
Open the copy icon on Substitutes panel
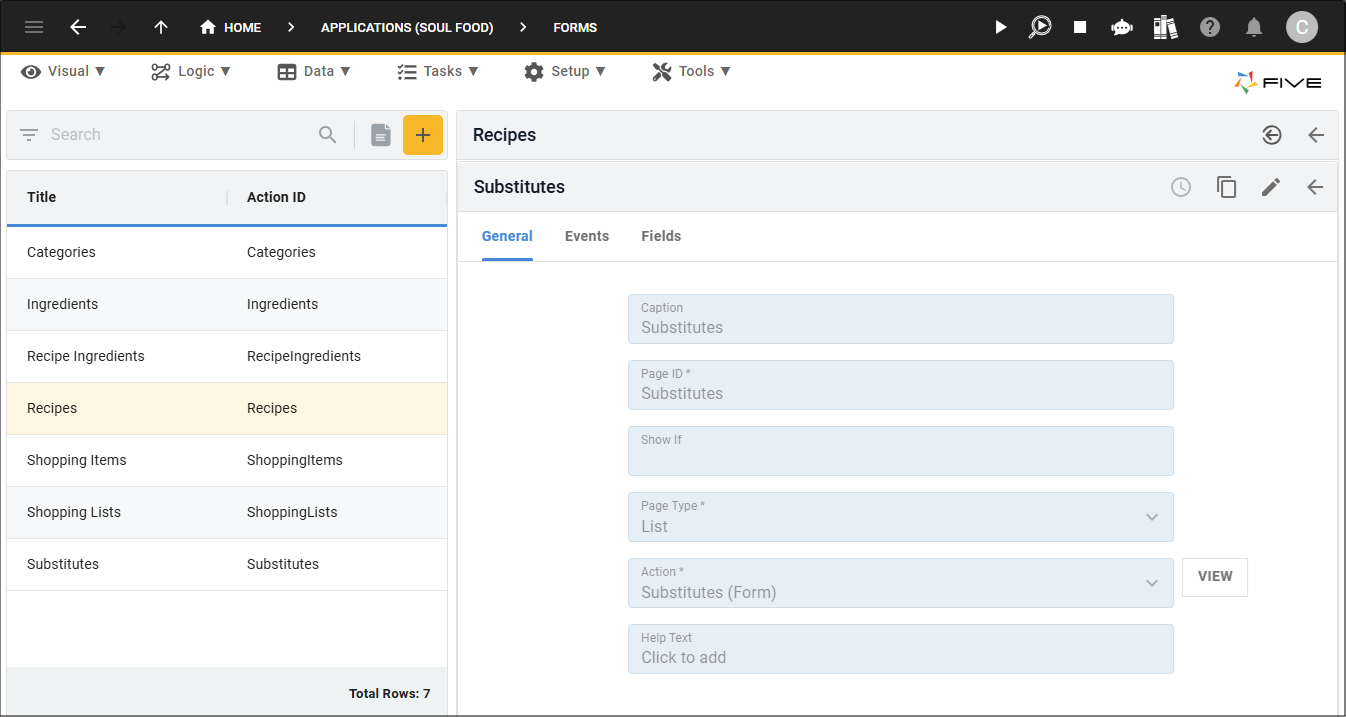pyautogui.click(x=1226, y=187)
